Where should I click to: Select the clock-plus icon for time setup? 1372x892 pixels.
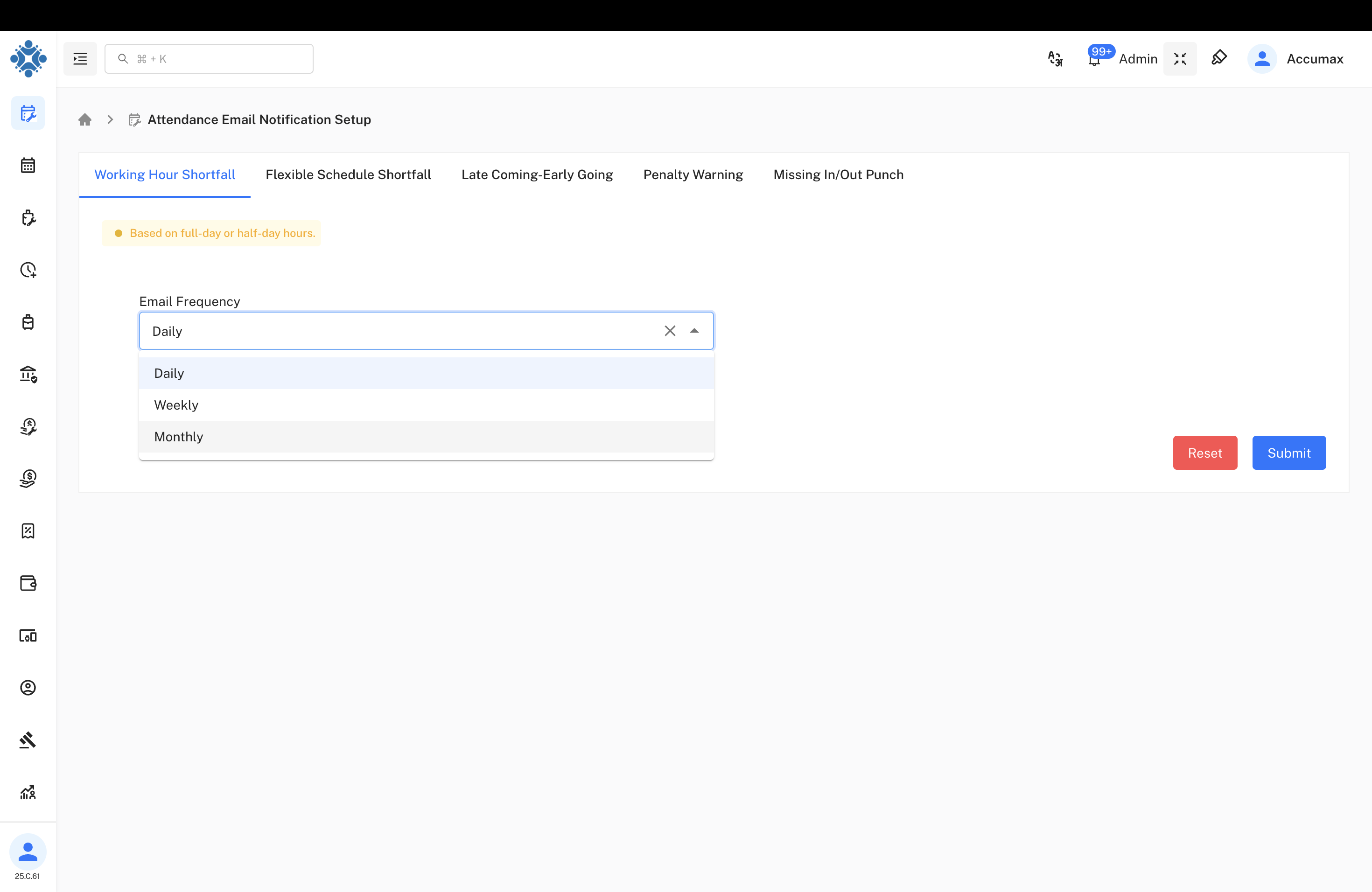click(28, 270)
